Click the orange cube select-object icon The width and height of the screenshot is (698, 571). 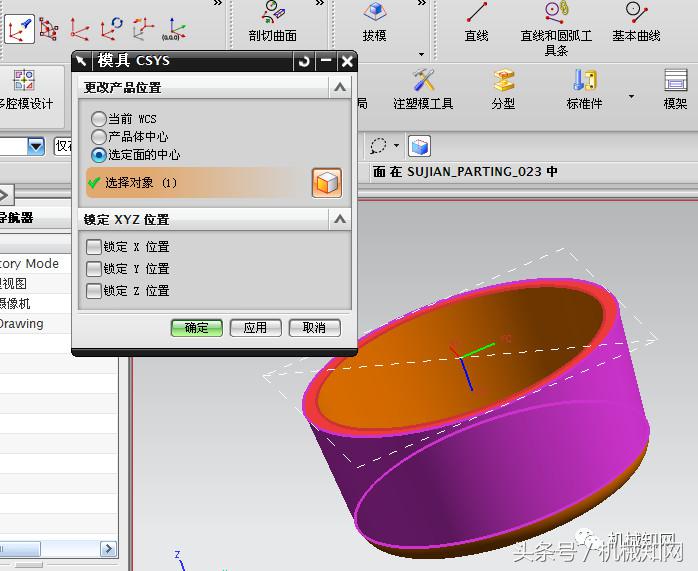coord(327,182)
